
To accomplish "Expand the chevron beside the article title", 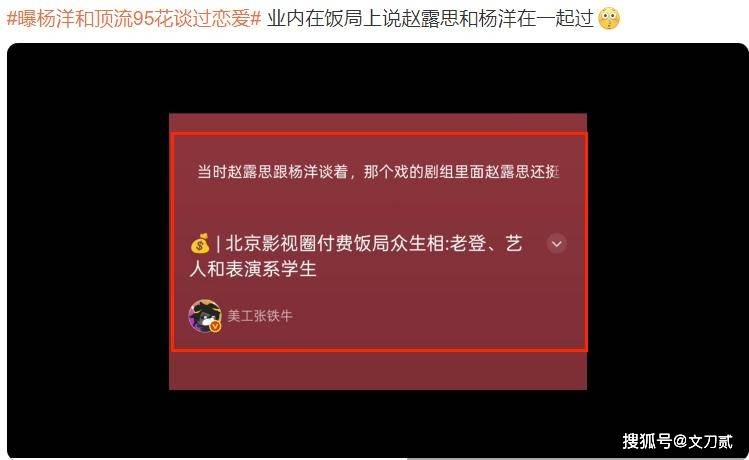I will (x=556, y=244).
